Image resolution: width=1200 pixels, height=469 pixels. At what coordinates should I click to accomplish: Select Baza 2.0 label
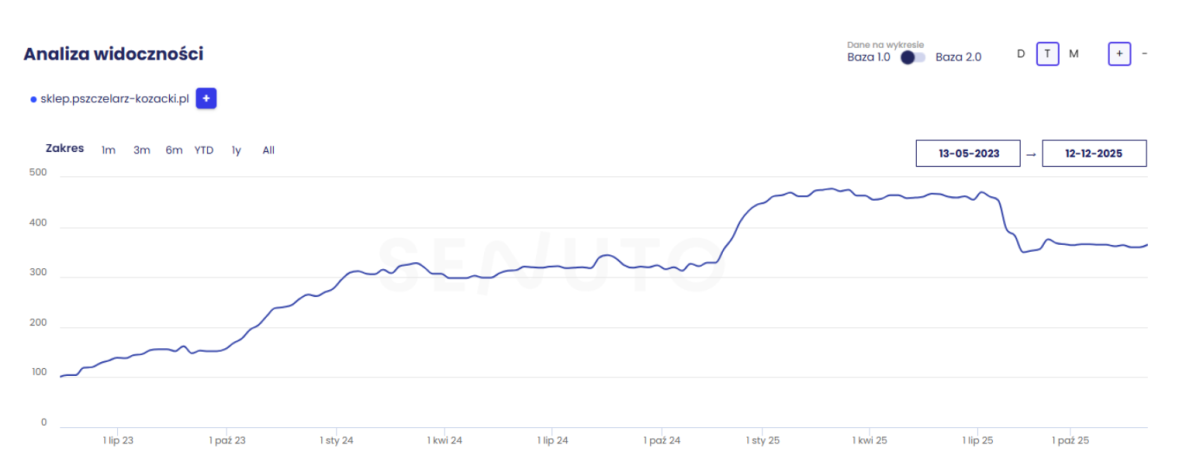tap(958, 57)
